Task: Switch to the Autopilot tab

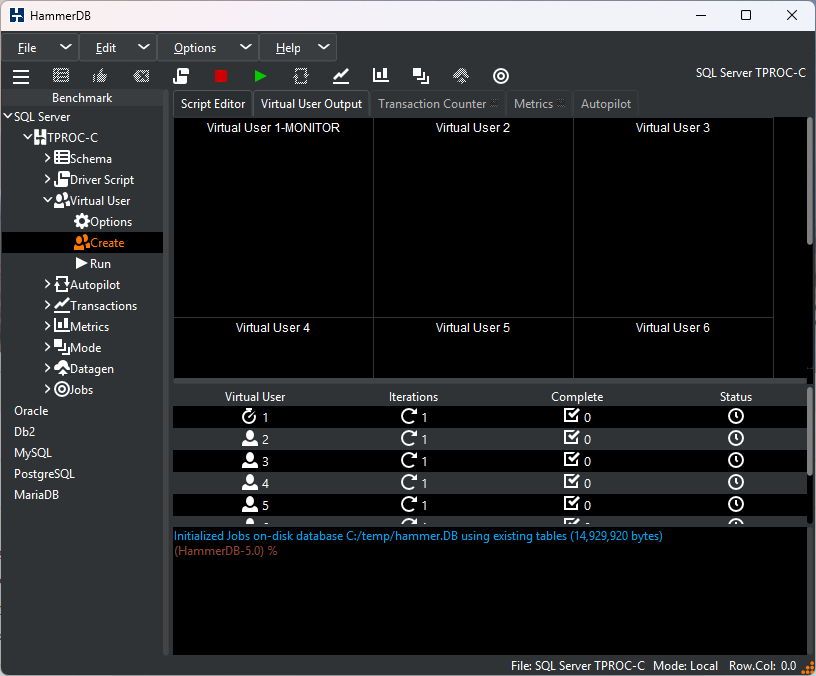Action: click(x=606, y=104)
